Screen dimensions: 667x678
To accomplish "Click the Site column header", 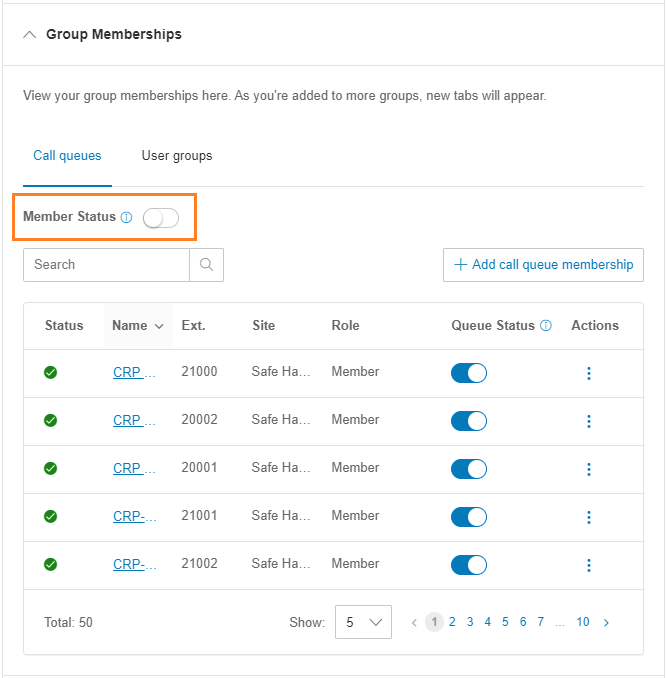I will [264, 326].
